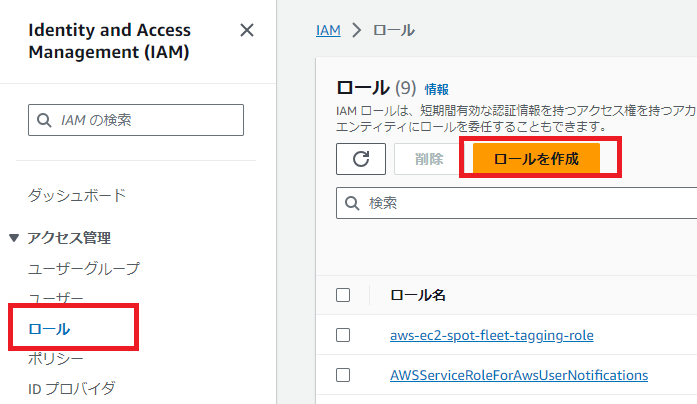Open ポリシー in the sidebar
Screen dimensions: 697x404
pyautogui.click(x=56, y=358)
